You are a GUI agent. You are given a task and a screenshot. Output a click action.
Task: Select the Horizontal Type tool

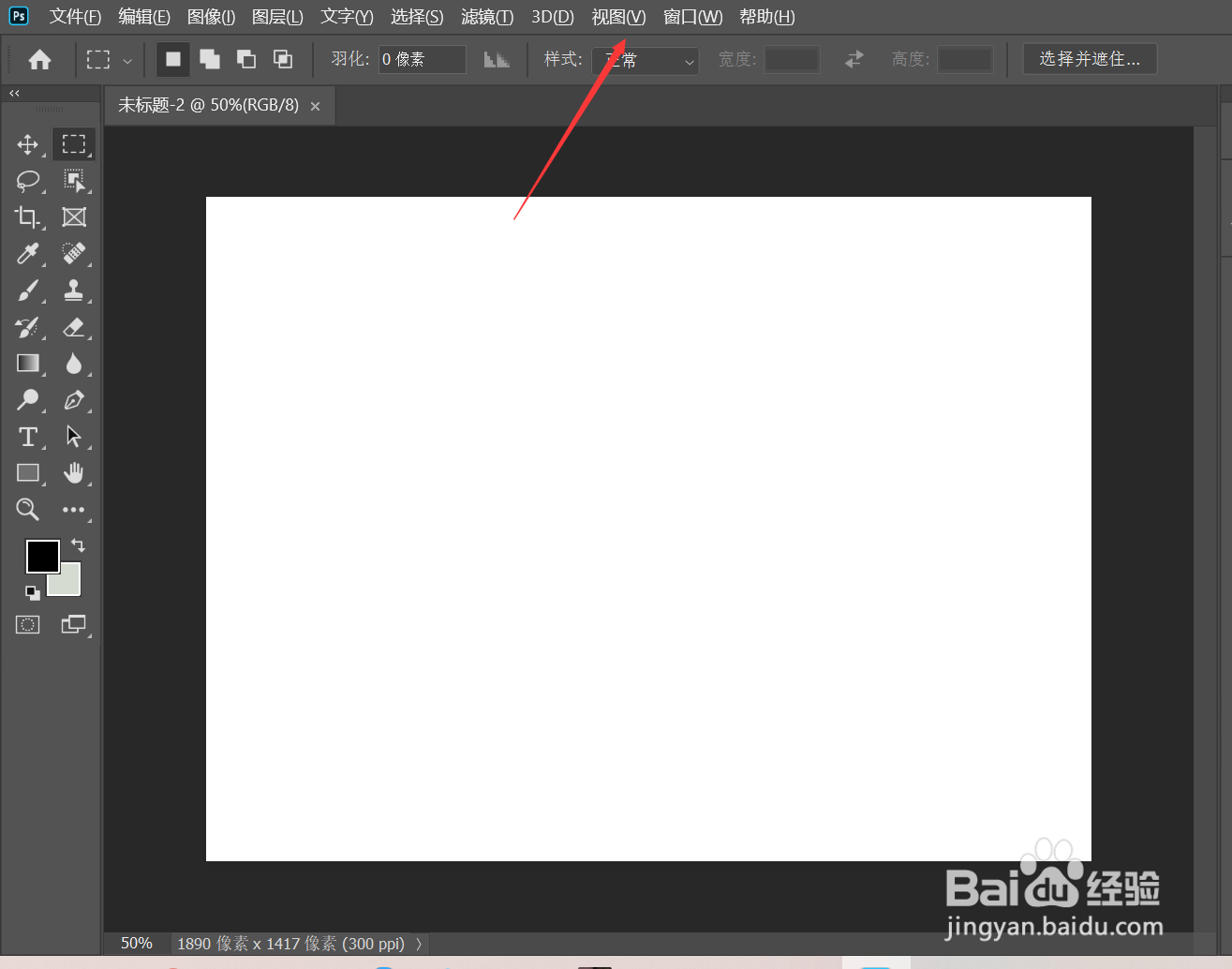[28, 437]
